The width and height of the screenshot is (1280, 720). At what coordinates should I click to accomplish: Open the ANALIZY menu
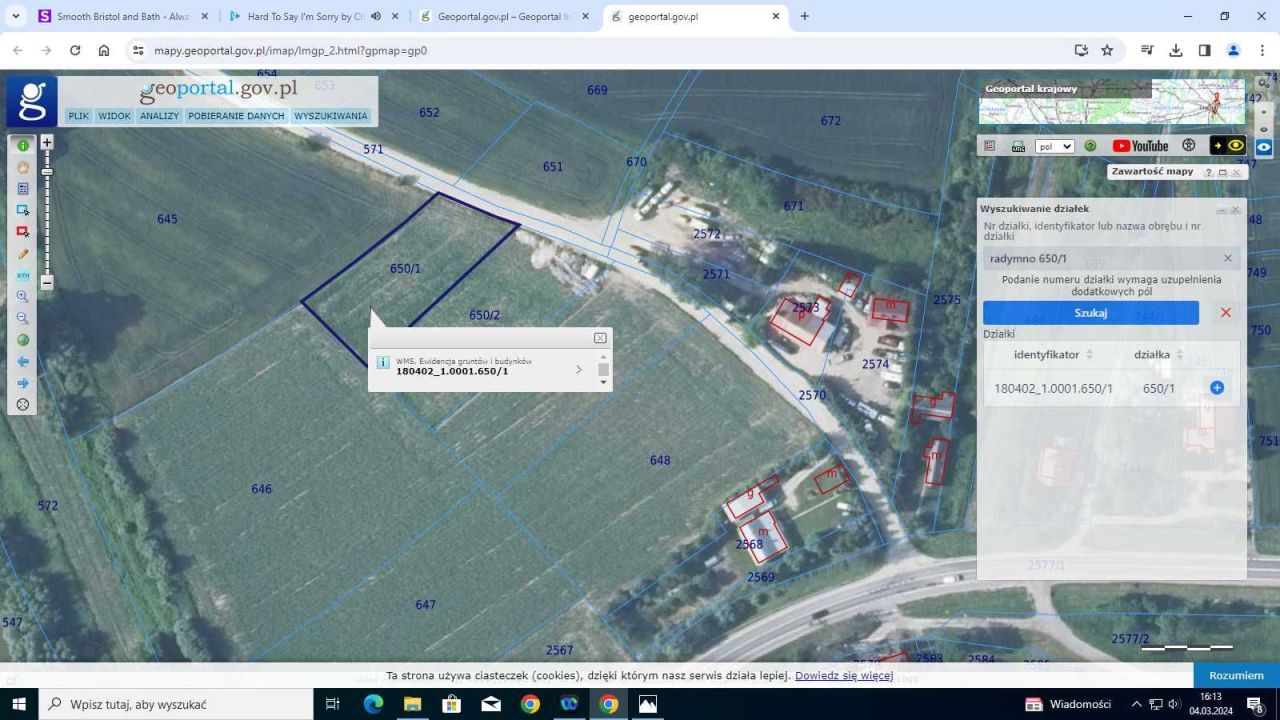[x=159, y=116]
